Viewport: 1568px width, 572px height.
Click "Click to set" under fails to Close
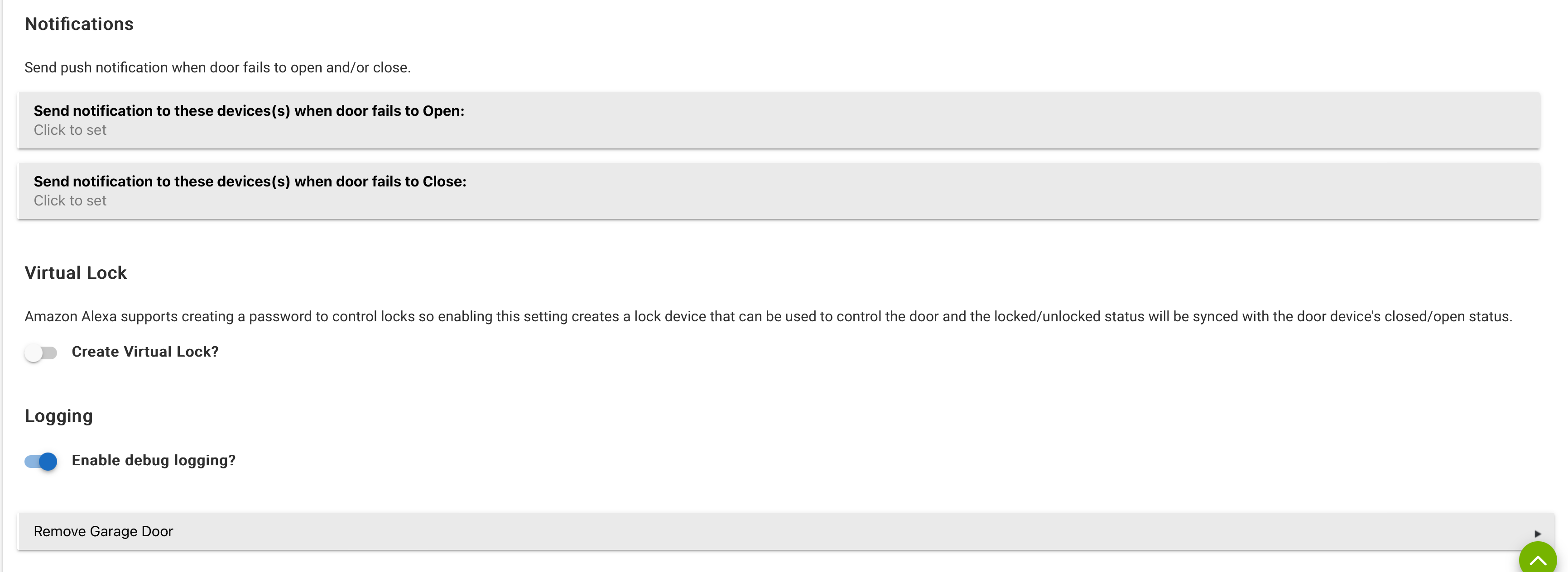tap(70, 200)
